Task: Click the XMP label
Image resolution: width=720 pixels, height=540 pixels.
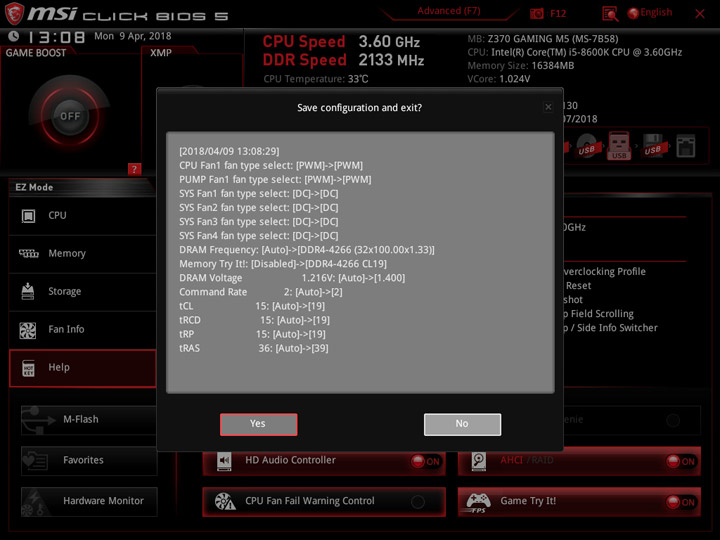Action: (161, 53)
